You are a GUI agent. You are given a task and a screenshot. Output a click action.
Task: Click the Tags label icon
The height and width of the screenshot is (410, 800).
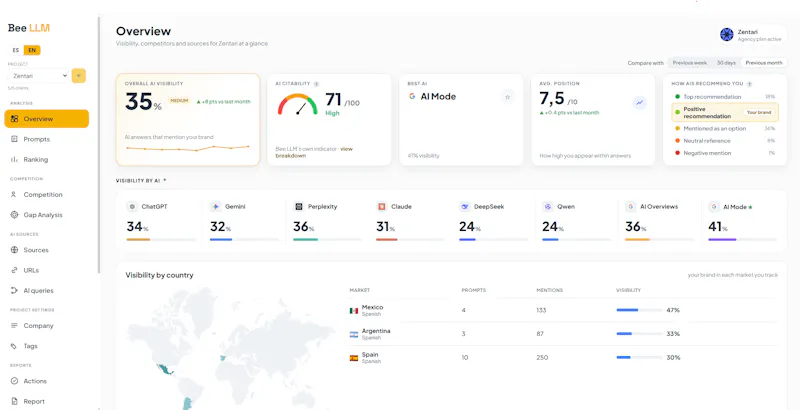coord(14,346)
